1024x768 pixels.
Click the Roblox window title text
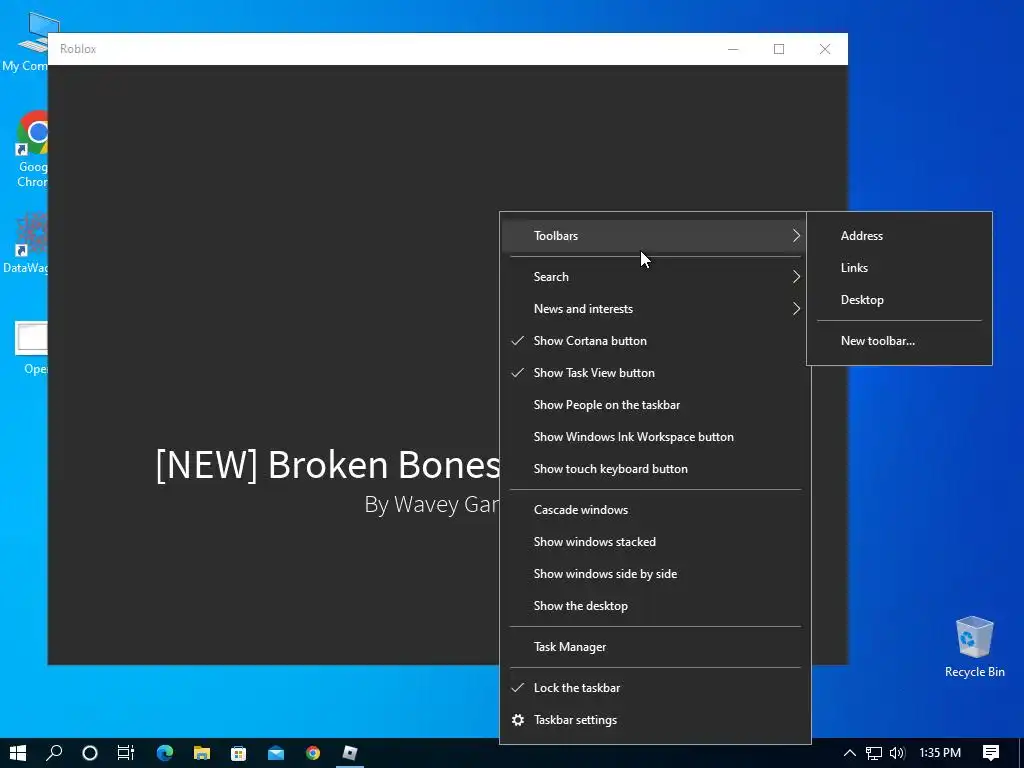coord(78,49)
